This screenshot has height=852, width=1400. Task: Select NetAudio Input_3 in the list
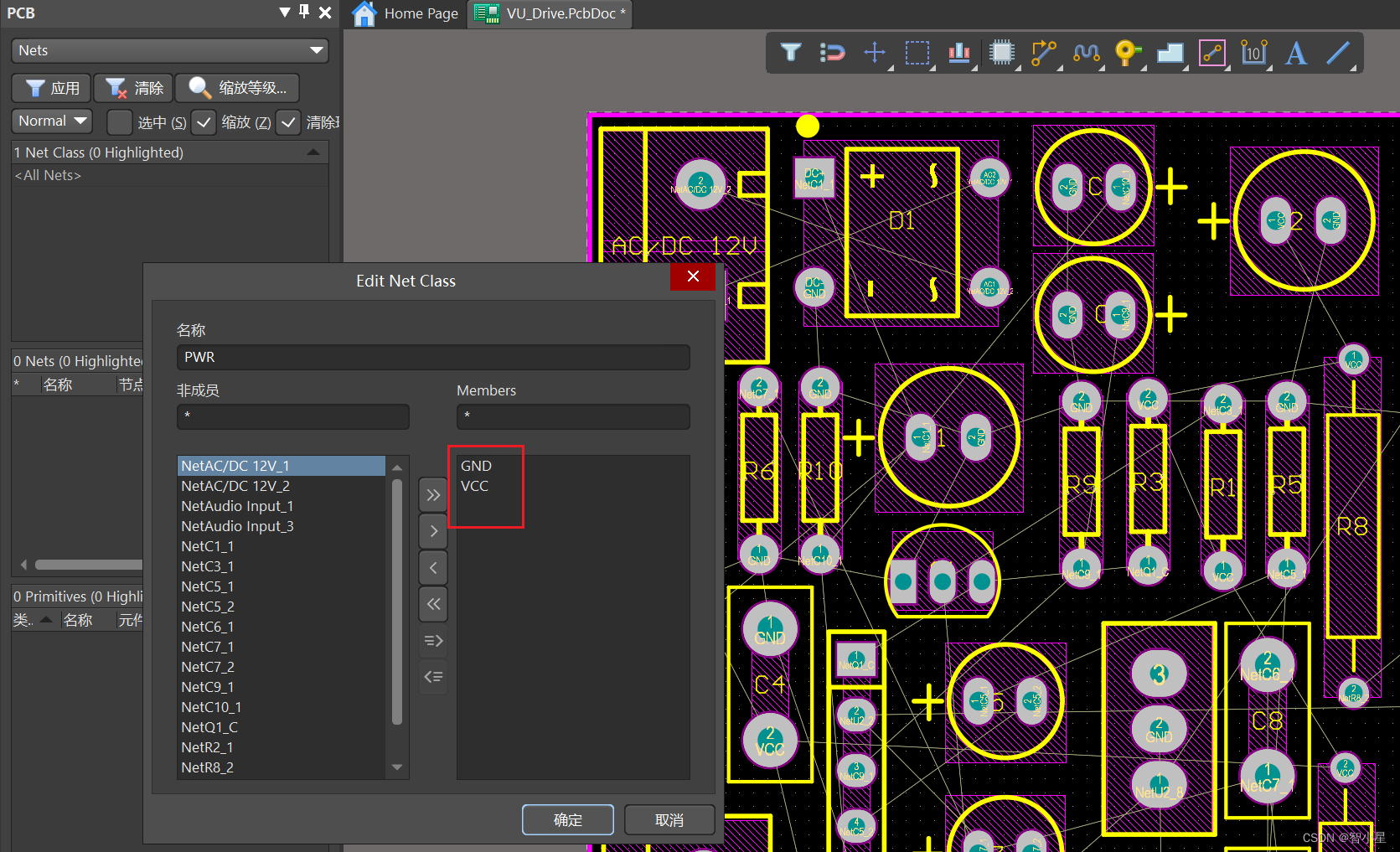point(282,526)
